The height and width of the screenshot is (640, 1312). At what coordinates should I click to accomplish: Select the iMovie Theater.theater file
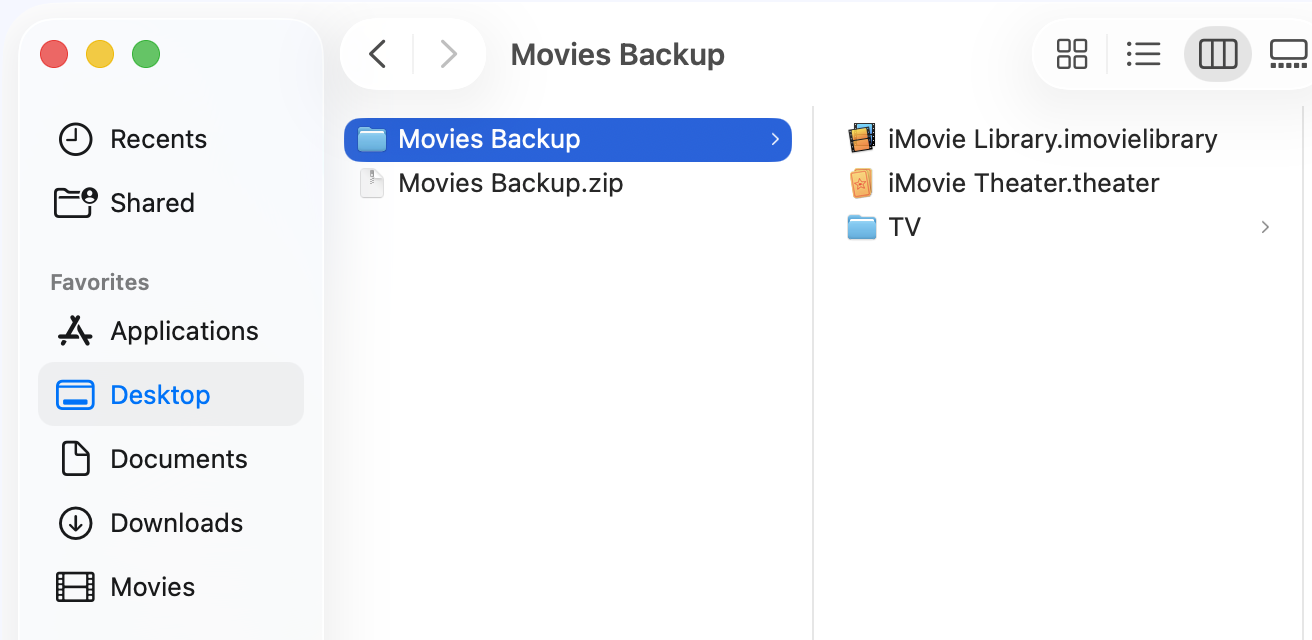tap(1023, 183)
